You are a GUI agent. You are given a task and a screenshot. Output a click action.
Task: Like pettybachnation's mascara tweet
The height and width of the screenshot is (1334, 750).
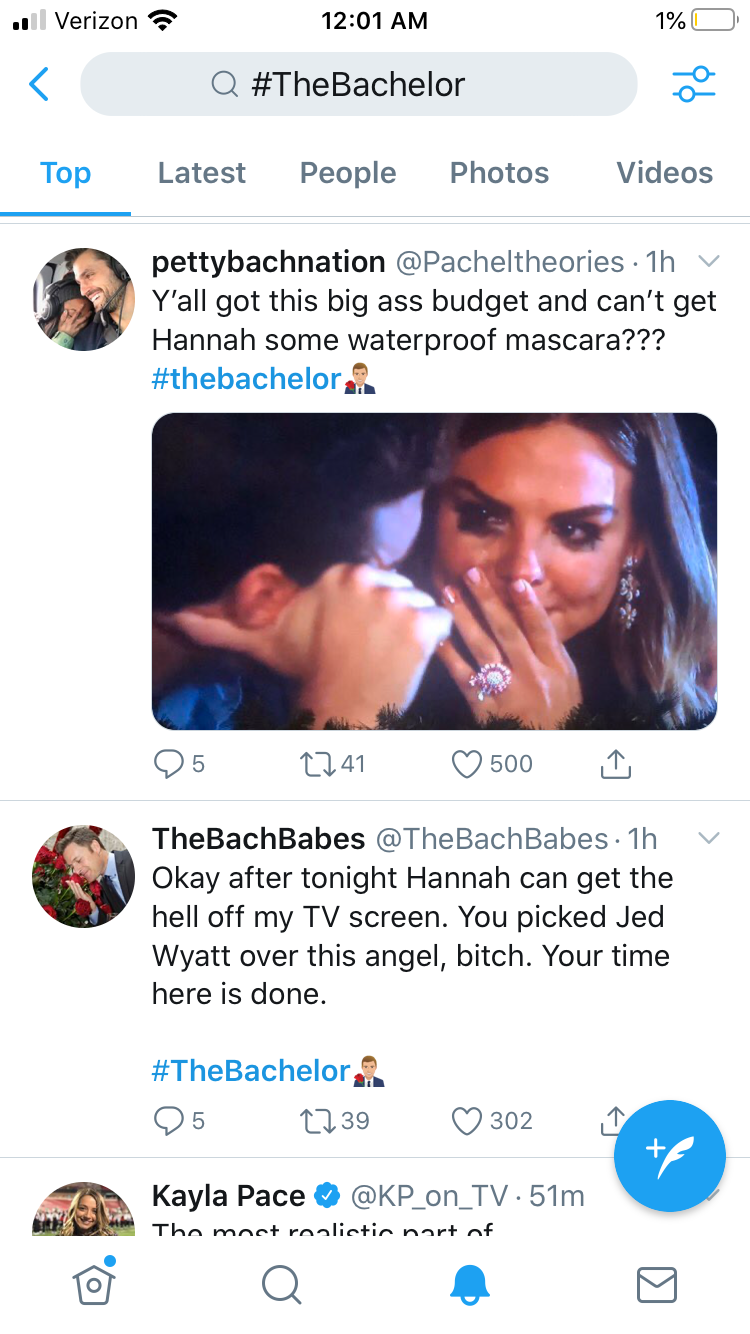(x=468, y=765)
